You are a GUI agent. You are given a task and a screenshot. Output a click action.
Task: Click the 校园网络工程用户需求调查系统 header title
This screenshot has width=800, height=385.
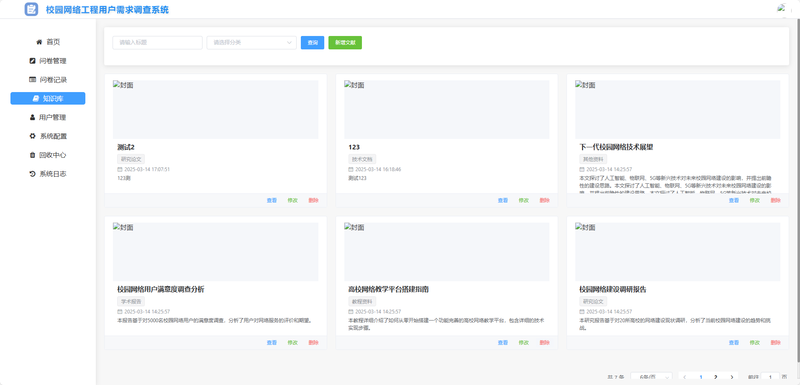107,10
